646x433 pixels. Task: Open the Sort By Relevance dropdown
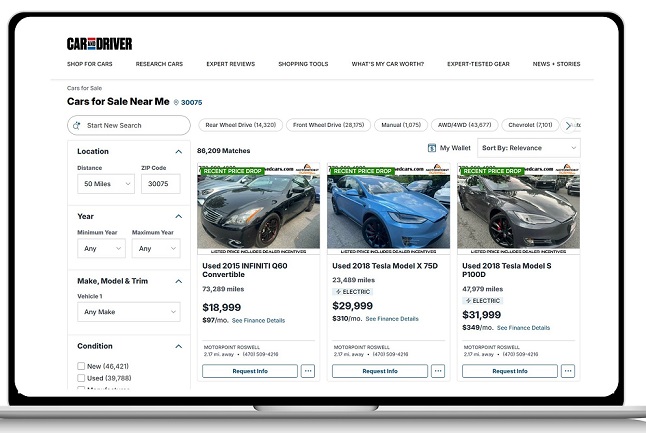(530, 148)
